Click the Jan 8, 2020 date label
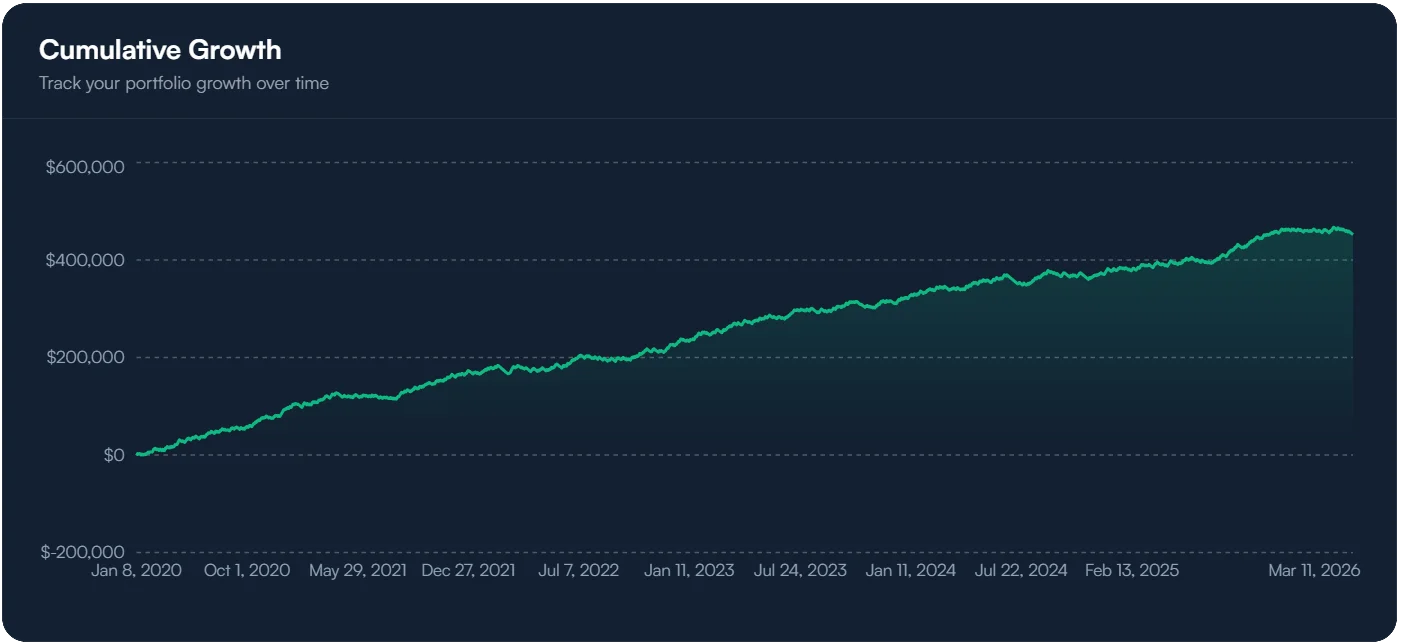 136,570
